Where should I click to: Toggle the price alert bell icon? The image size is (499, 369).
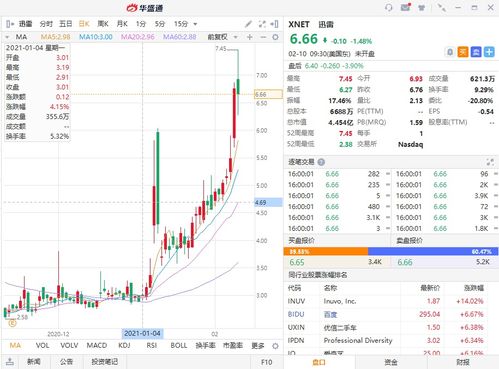click(450, 52)
